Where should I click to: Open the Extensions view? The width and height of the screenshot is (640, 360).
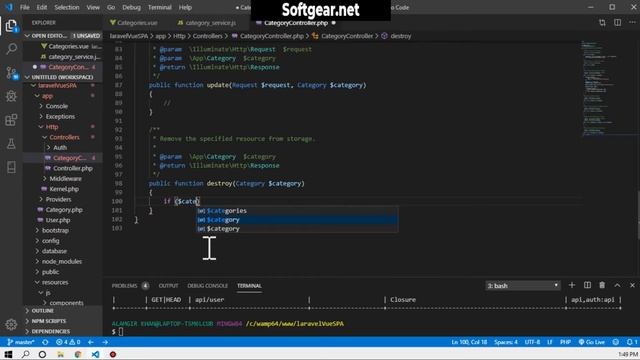click(11, 120)
